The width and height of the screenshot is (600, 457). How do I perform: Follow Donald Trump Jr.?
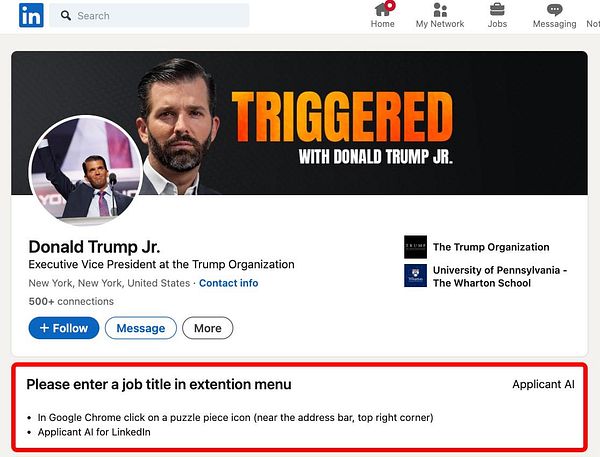click(64, 328)
